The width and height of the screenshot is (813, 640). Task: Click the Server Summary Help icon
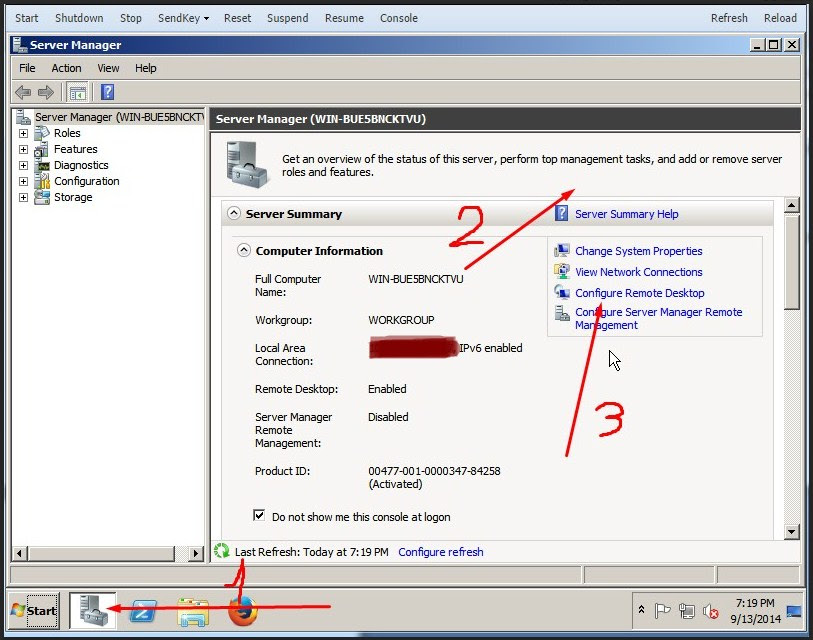pyautogui.click(x=561, y=213)
